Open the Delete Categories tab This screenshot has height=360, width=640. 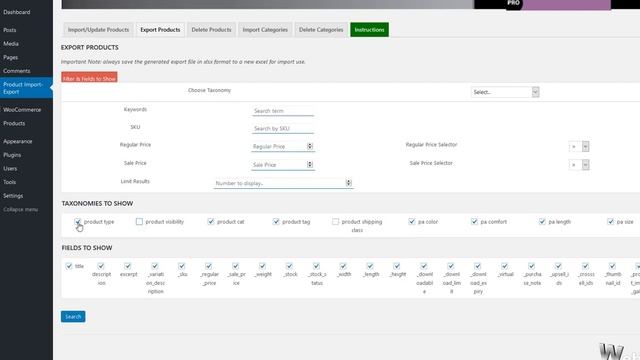click(321, 30)
